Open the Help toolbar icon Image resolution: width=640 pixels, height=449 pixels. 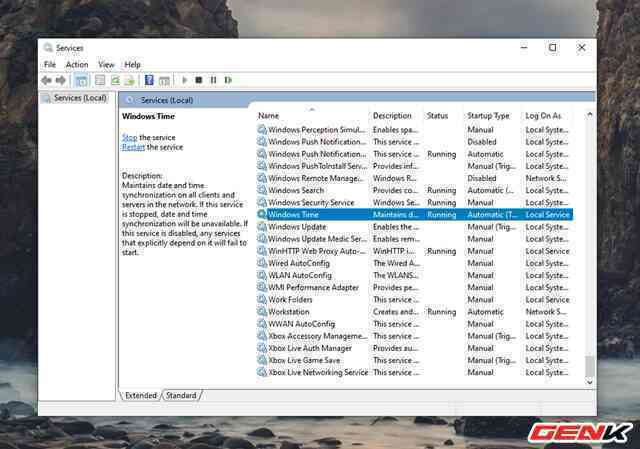click(149, 80)
